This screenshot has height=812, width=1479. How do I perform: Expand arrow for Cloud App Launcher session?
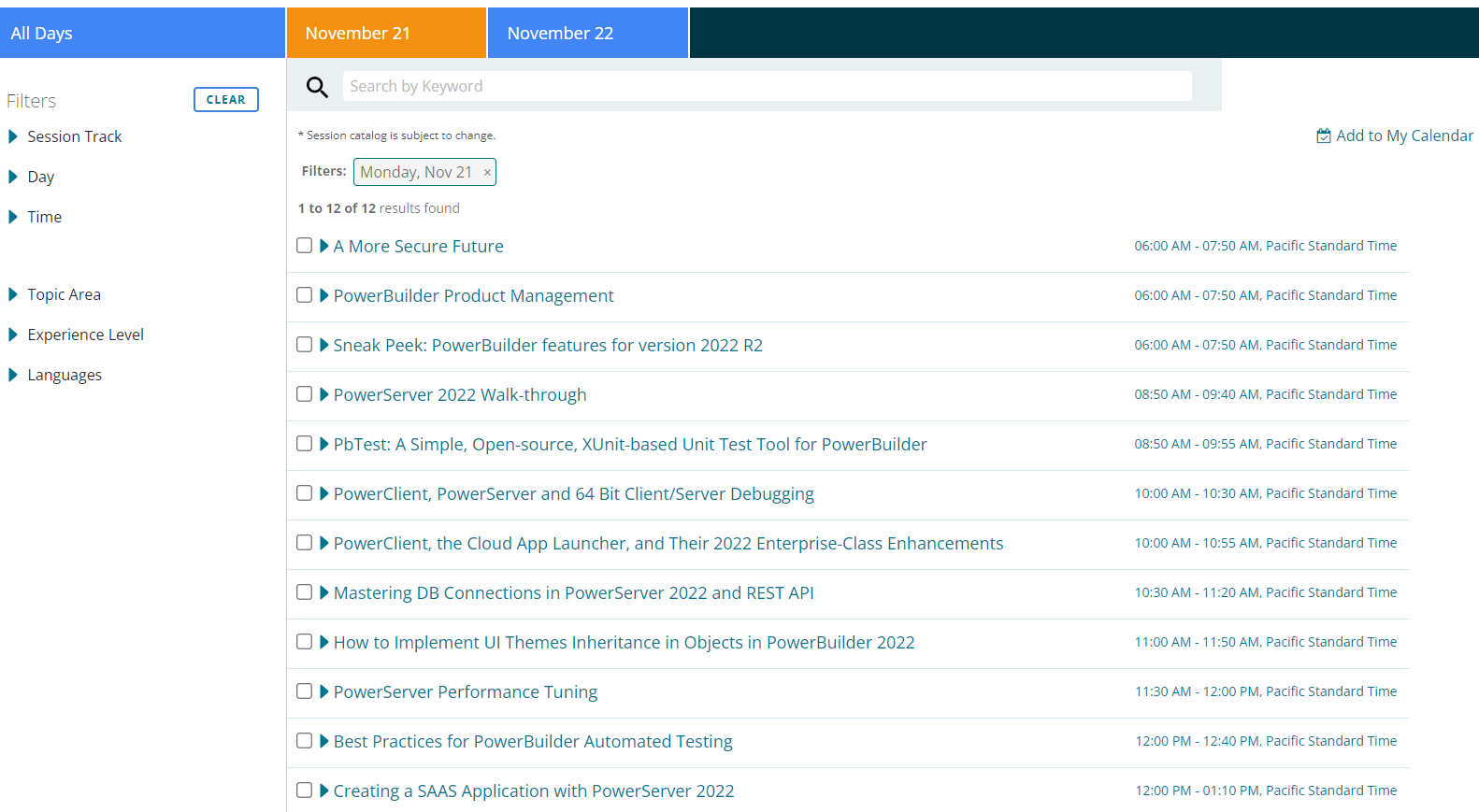(x=324, y=543)
